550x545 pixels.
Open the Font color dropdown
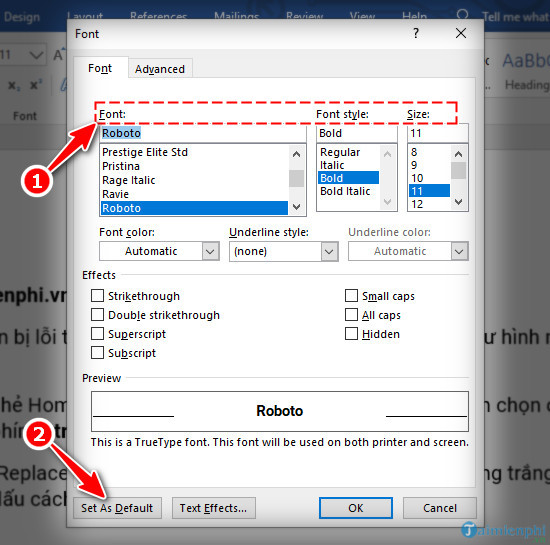point(210,251)
